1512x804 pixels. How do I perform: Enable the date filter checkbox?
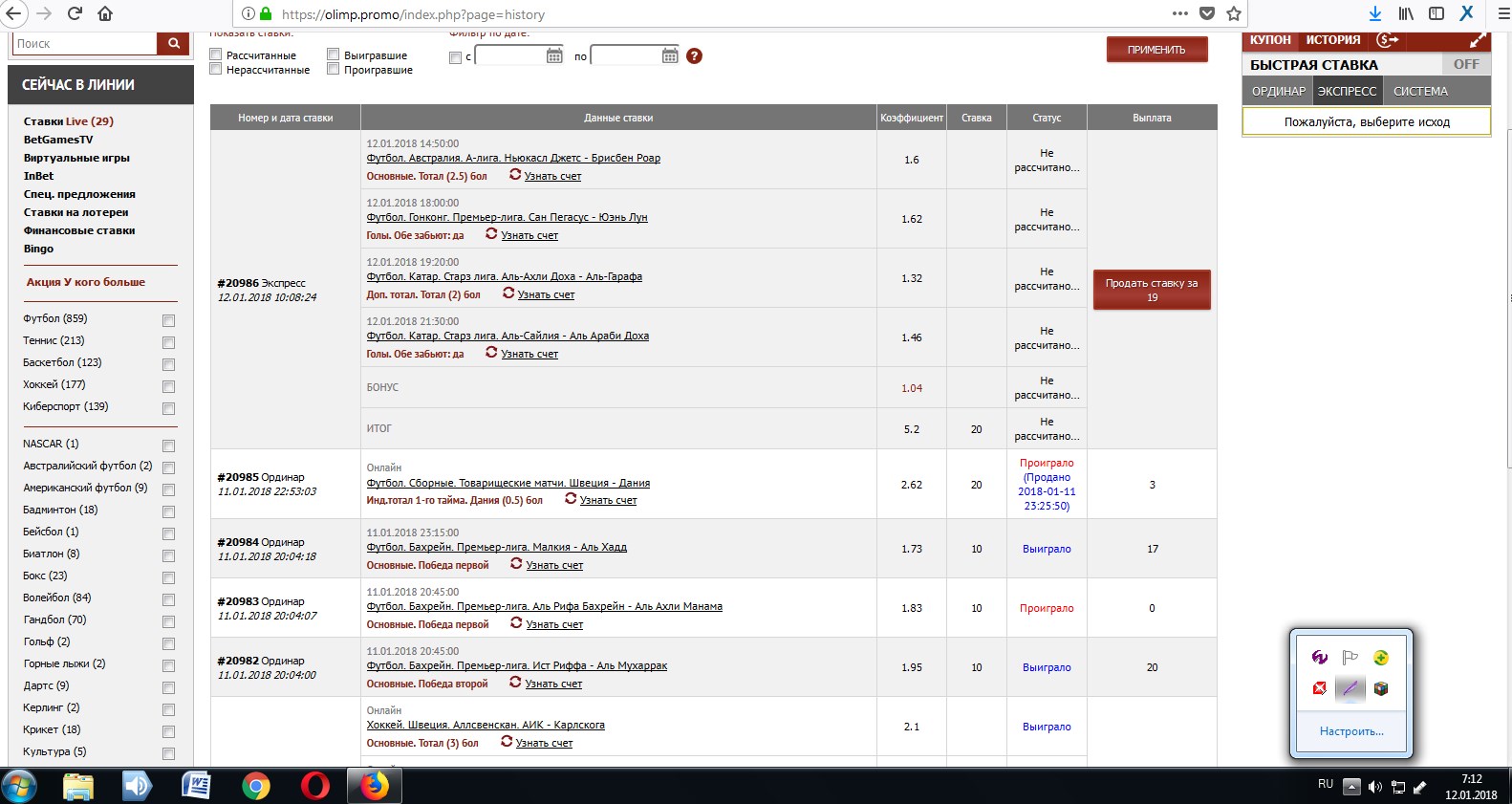[455, 57]
